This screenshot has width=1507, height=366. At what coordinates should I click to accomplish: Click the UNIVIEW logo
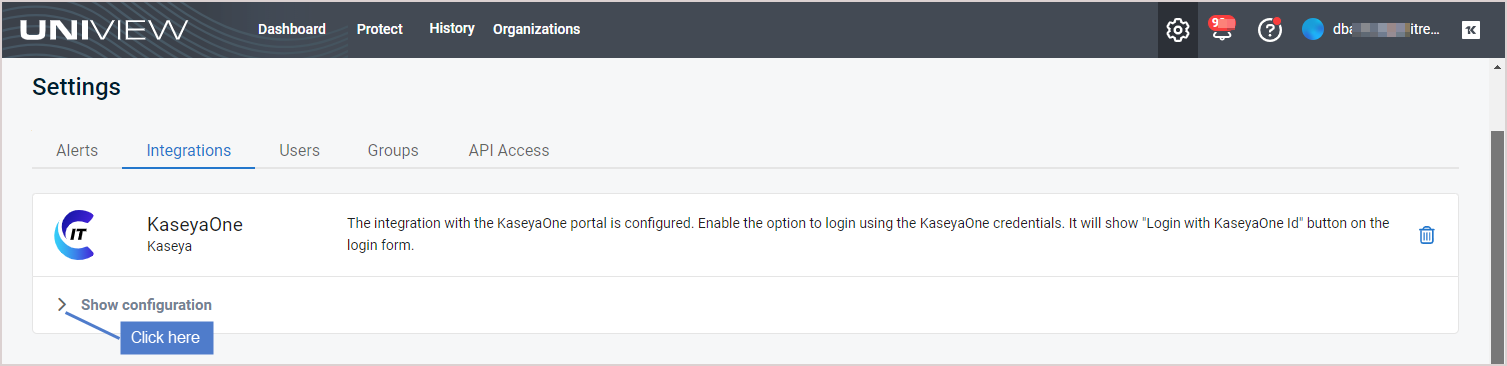(104, 30)
